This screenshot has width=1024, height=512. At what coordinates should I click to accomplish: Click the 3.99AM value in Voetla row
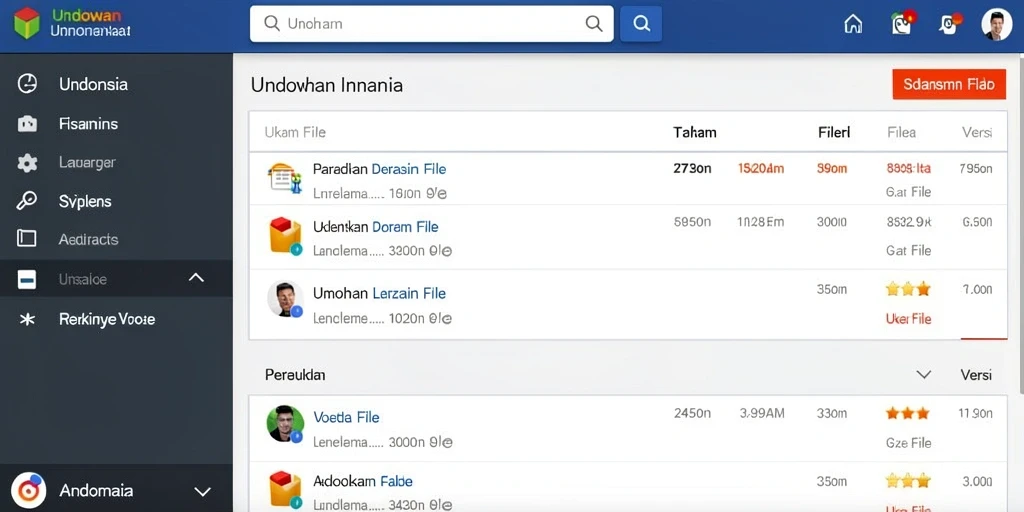pyautogui.click(x=761, y=413)
